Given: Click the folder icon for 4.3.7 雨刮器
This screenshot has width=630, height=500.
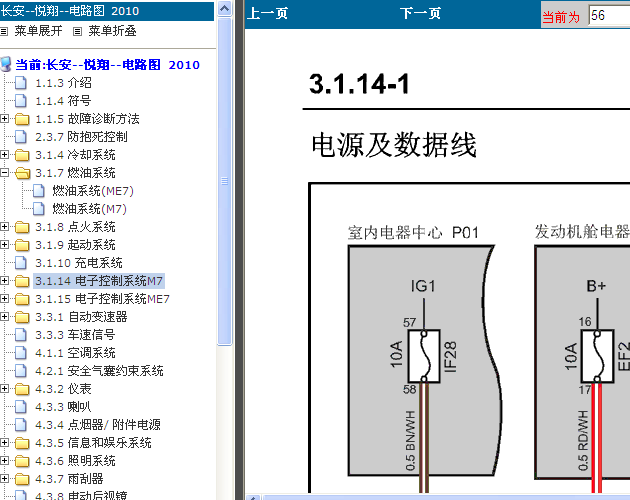Looking at the screenshot, I should (22, 479).
